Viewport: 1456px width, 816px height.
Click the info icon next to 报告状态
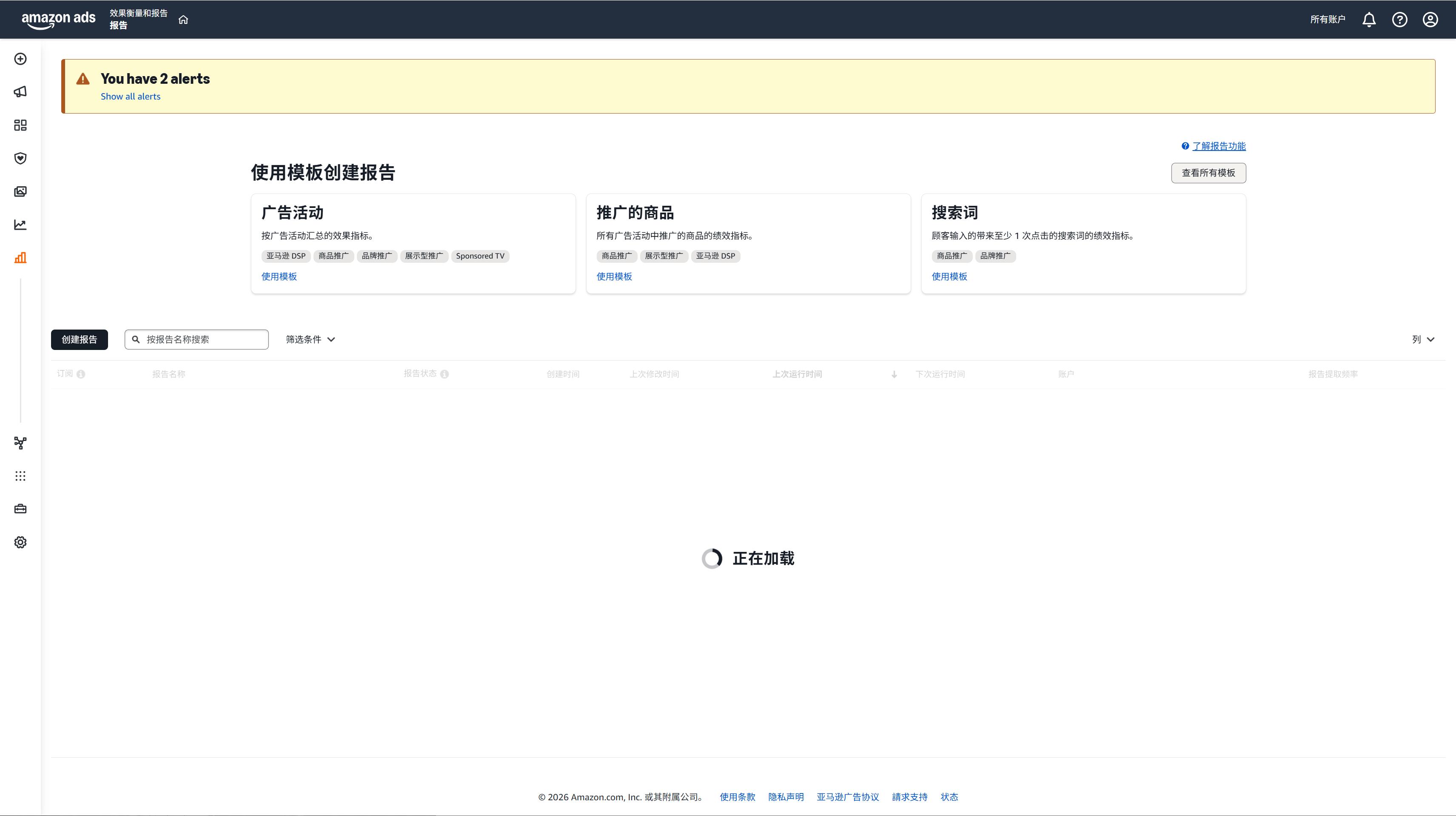tap(444, 374)
